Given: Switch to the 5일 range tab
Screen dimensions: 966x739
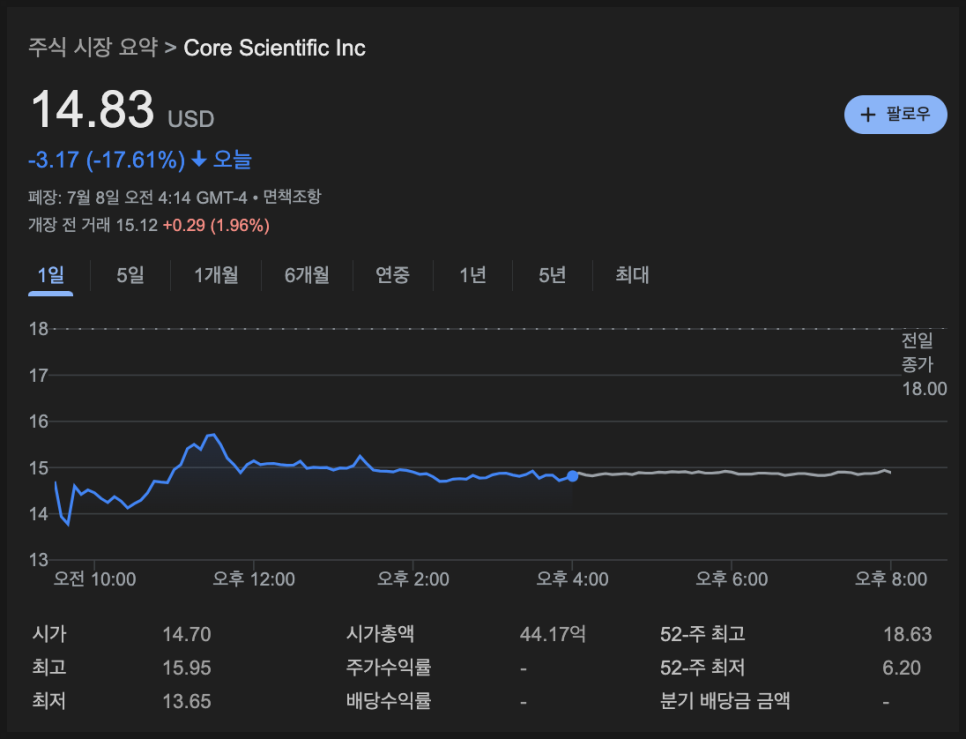Looking at the screenshot, I should tap(130, 275).
